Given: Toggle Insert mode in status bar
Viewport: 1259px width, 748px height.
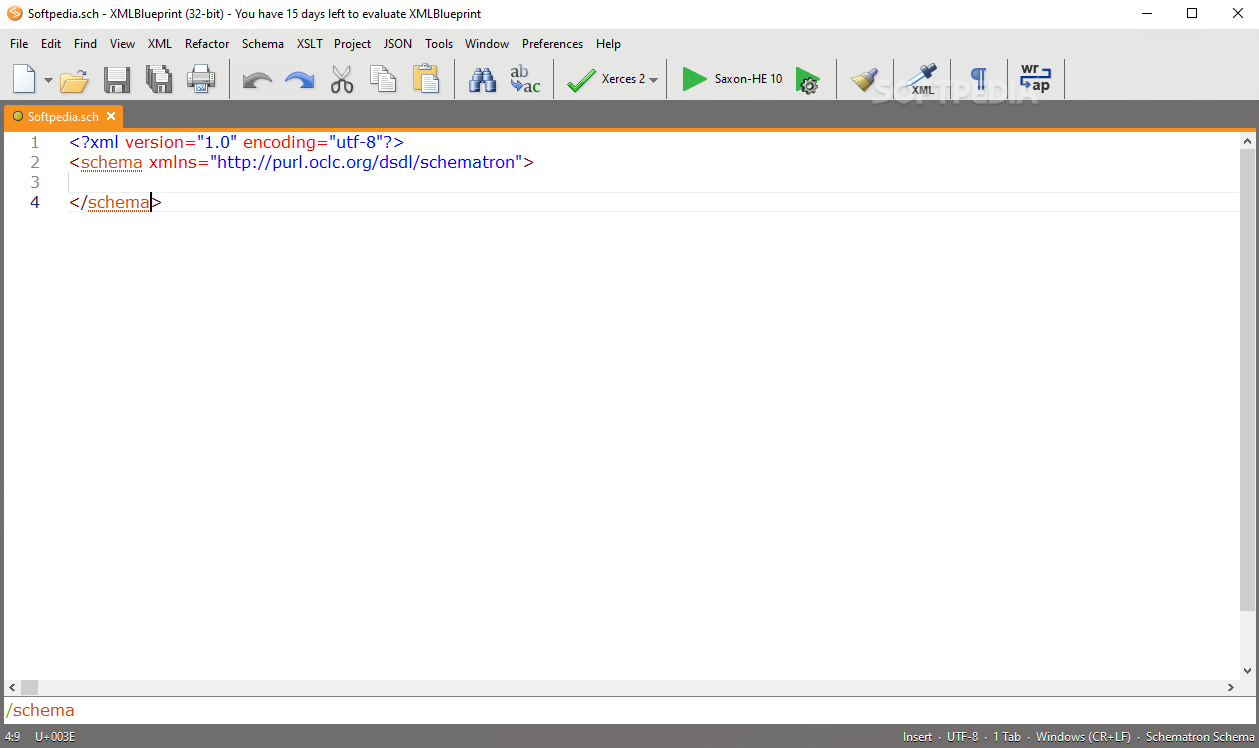Looking at the screenshot, I should pyautogui.click(x=917, y=737).
